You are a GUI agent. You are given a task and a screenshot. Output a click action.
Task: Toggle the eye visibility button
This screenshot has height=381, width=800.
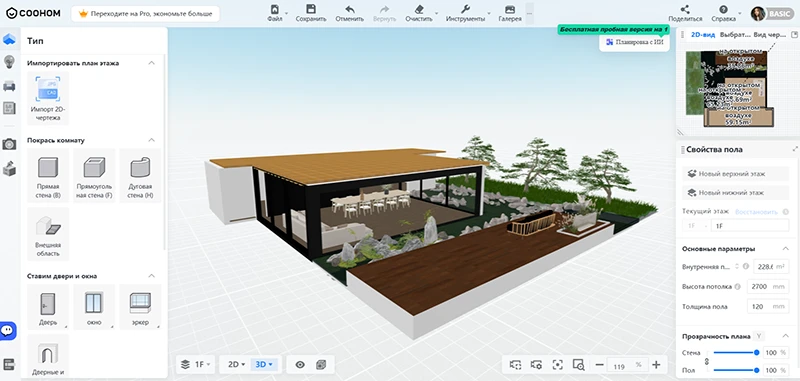[x=300, y=364]
